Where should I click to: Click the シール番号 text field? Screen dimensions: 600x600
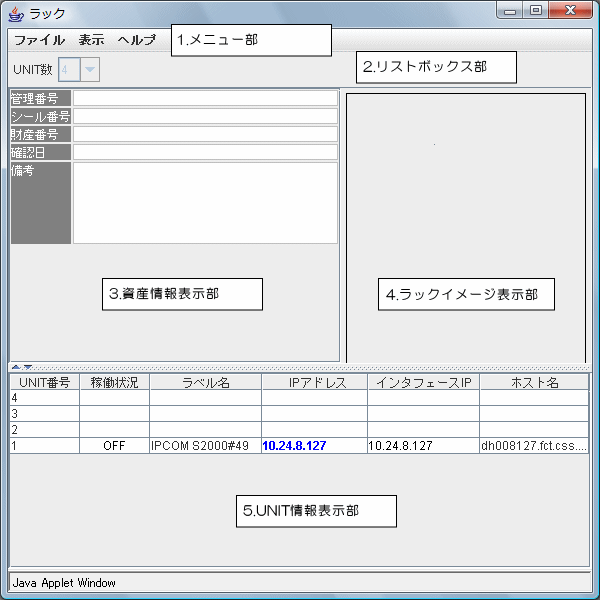click(205, 116)
